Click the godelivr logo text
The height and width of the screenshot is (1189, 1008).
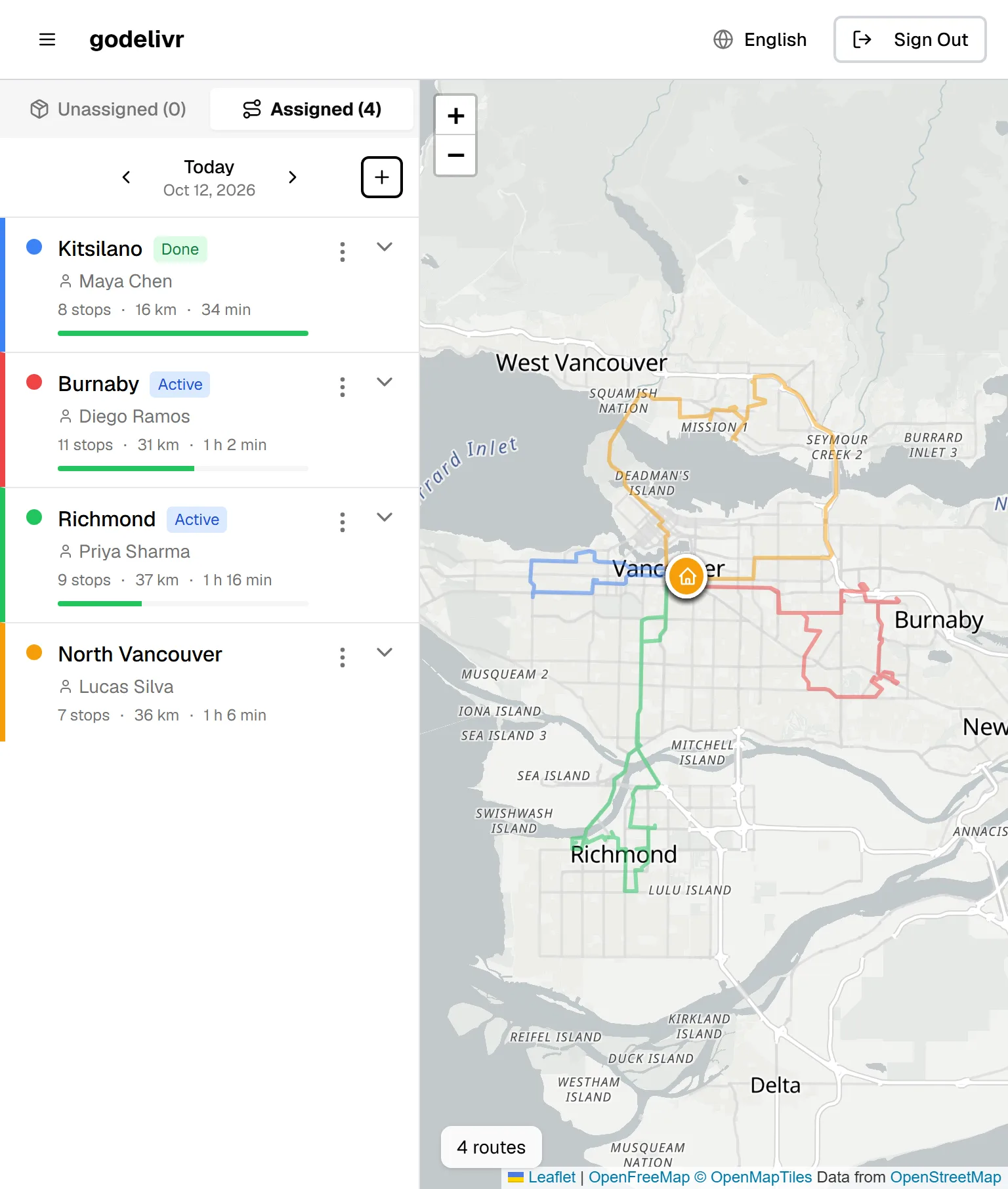click(x=136, y=39)
